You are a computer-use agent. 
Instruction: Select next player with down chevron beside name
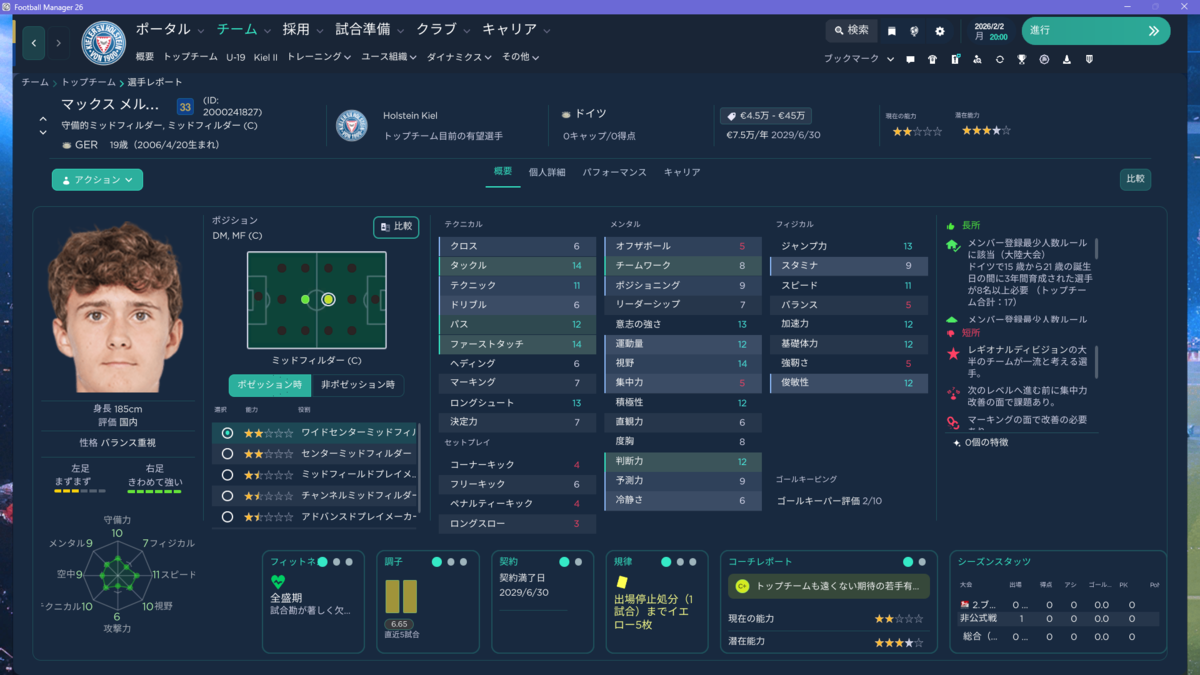[42, 133]
